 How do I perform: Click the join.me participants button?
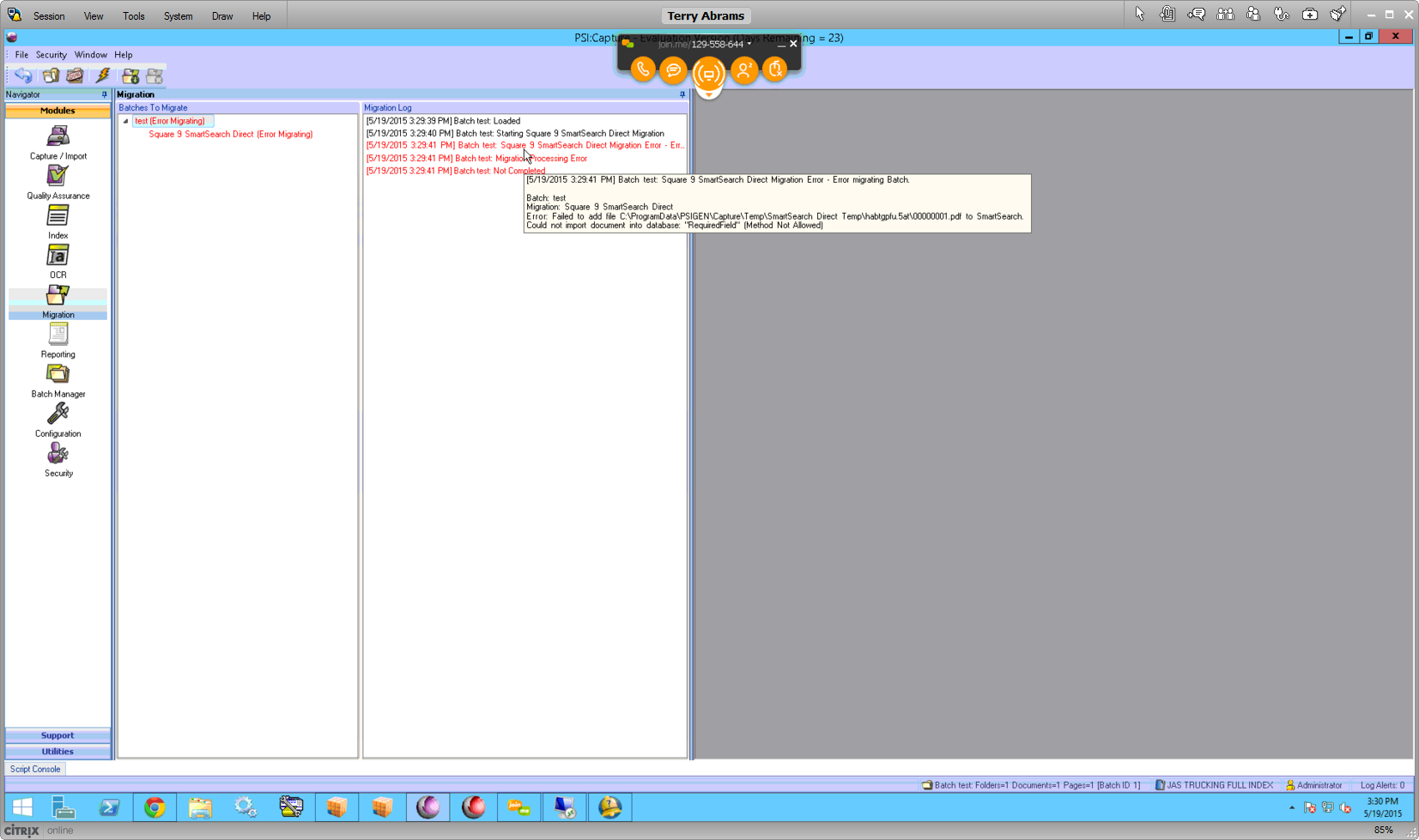point(744,69)
